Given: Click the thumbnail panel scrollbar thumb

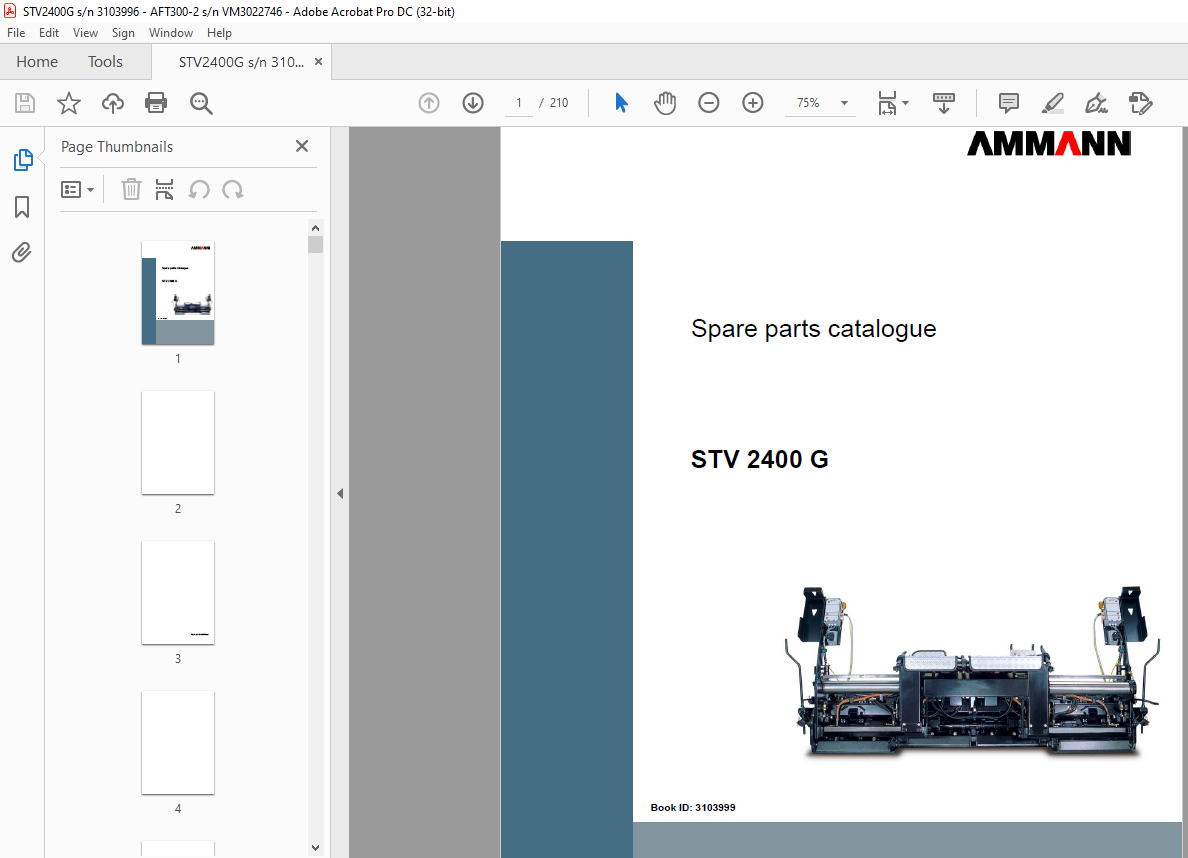Looking at the screenshot, I should pos(315,244).
